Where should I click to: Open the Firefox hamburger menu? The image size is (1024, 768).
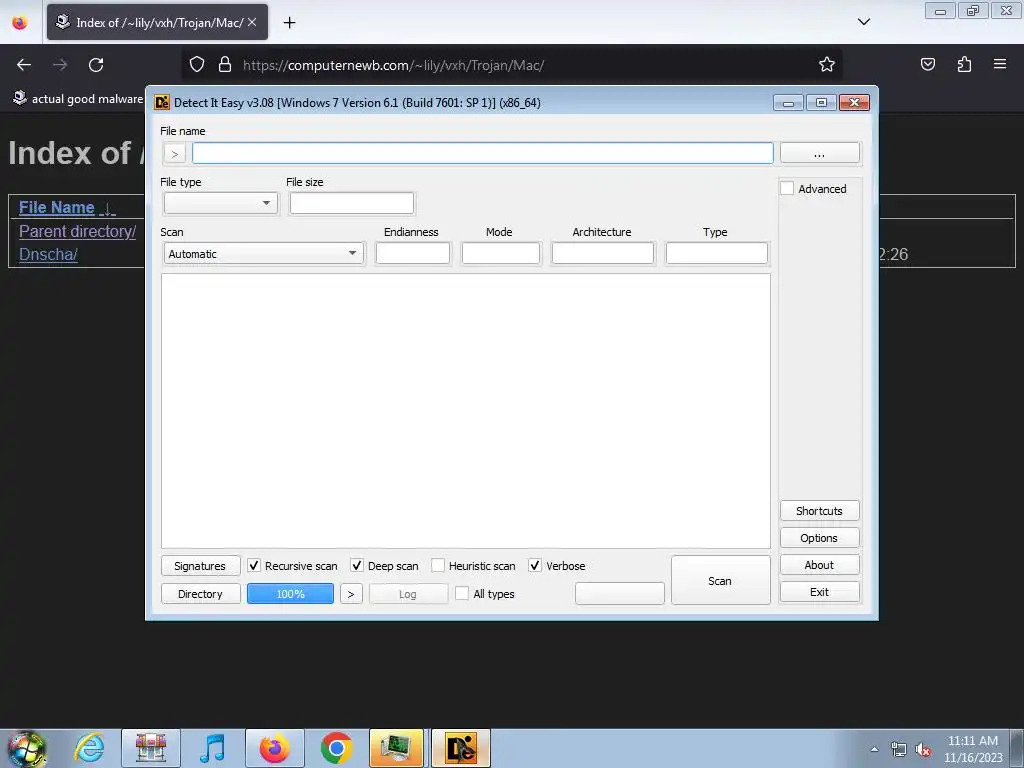tap(1000, 65)
